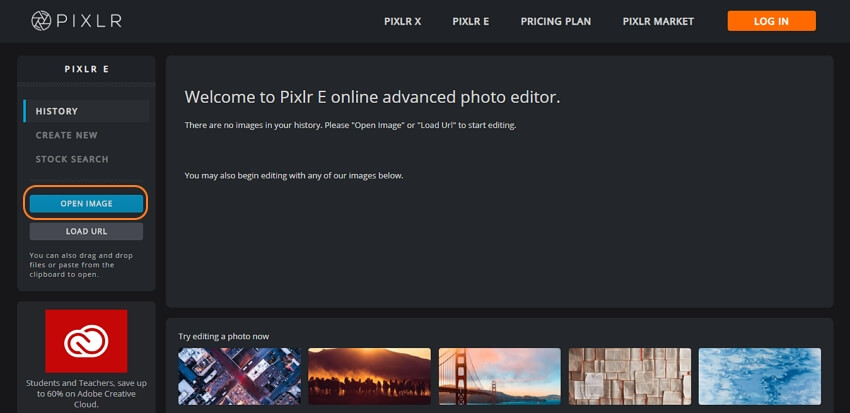Open the PIXLR E nav link
The image size is (850, 413).
(471, 22)
